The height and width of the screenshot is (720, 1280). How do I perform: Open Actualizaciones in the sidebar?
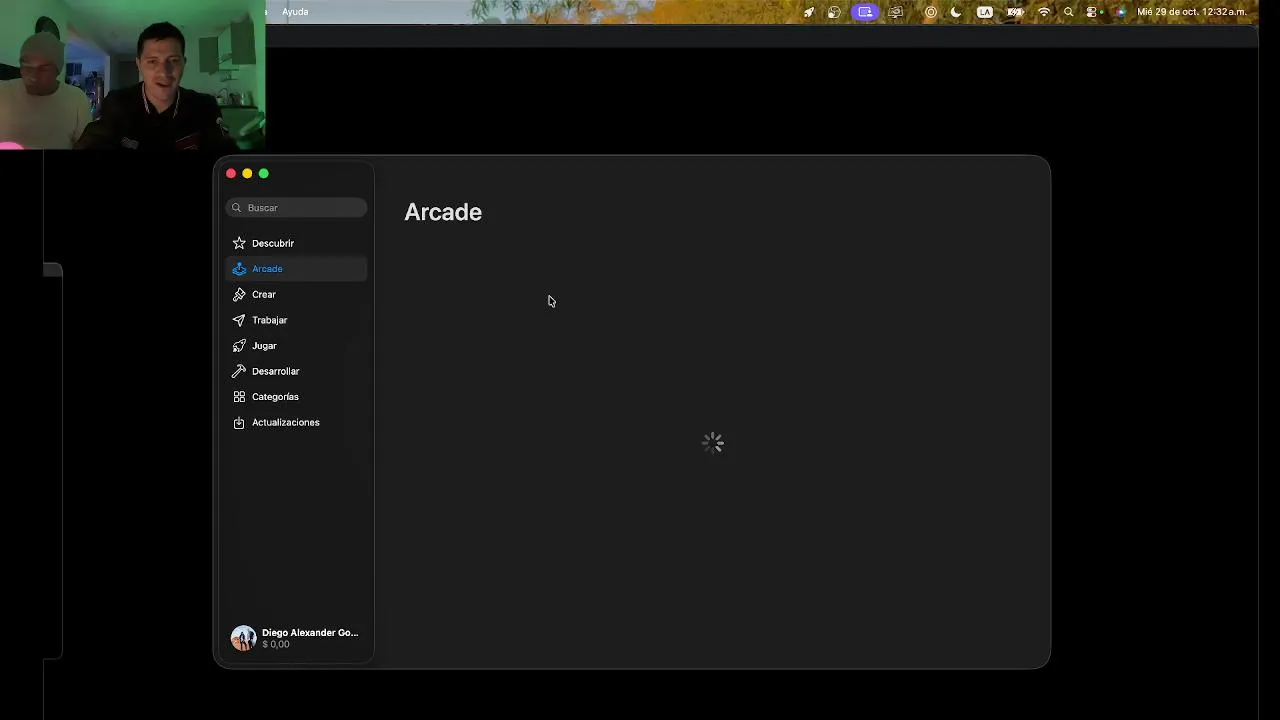click(x=296, y=422)
